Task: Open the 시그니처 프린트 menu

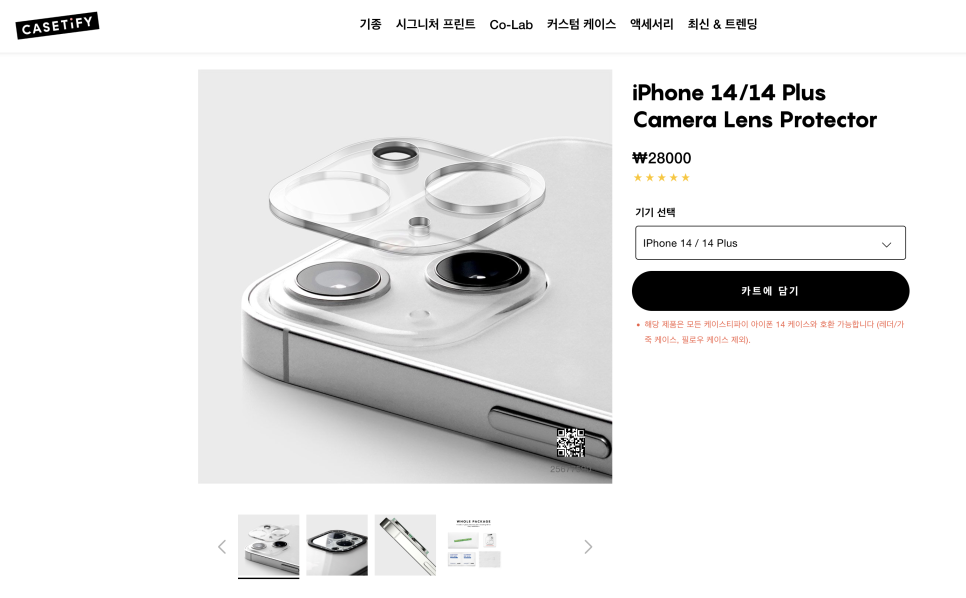Action: click(435, 25)
